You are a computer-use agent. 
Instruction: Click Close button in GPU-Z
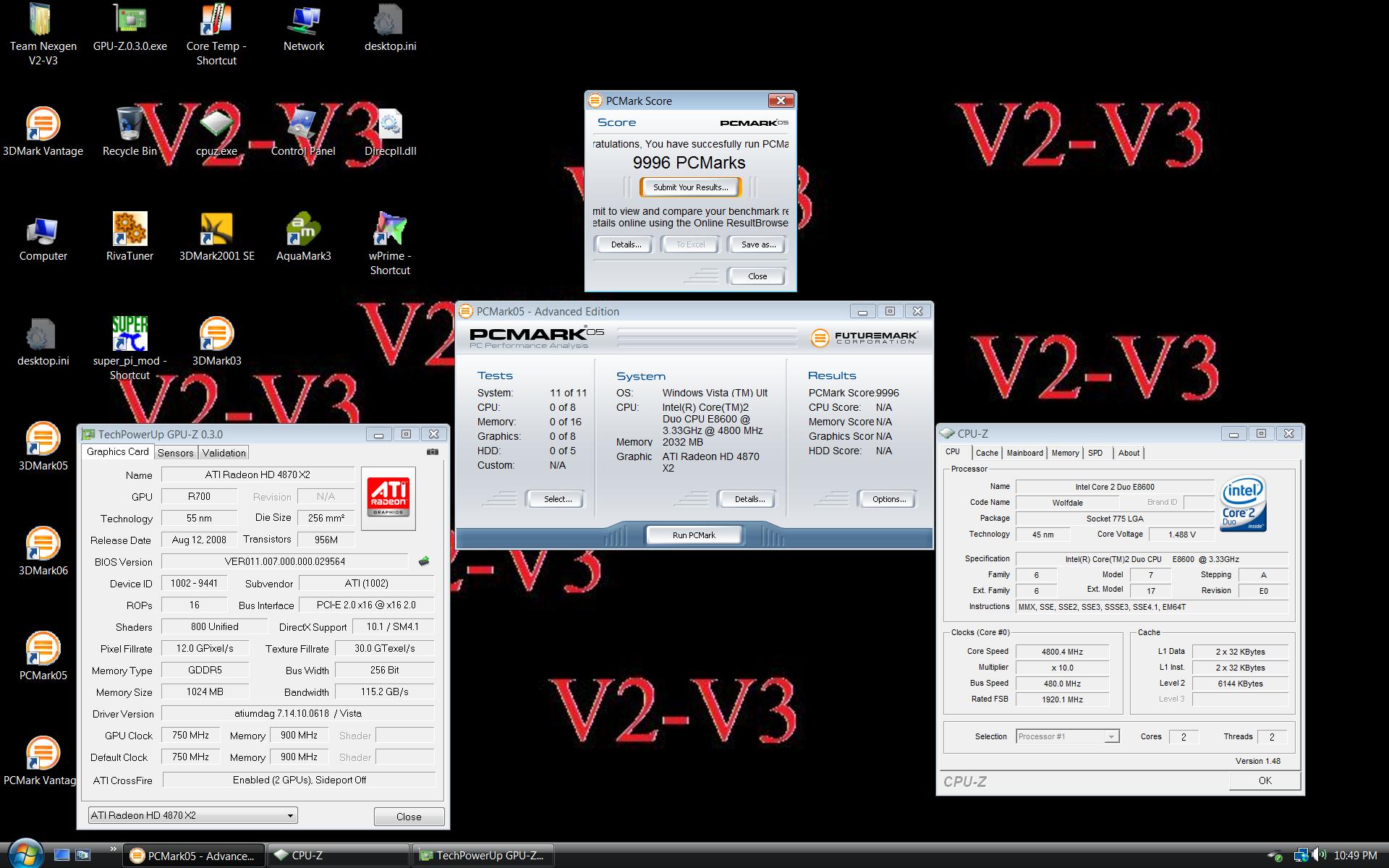click(x=409, y=817)
